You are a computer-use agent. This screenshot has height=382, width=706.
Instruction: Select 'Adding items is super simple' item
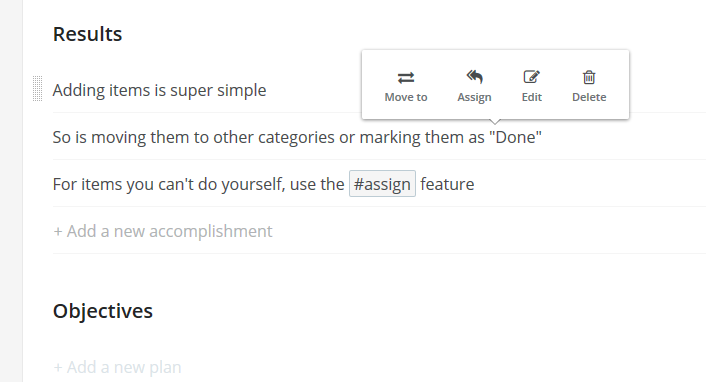(159, 90)
